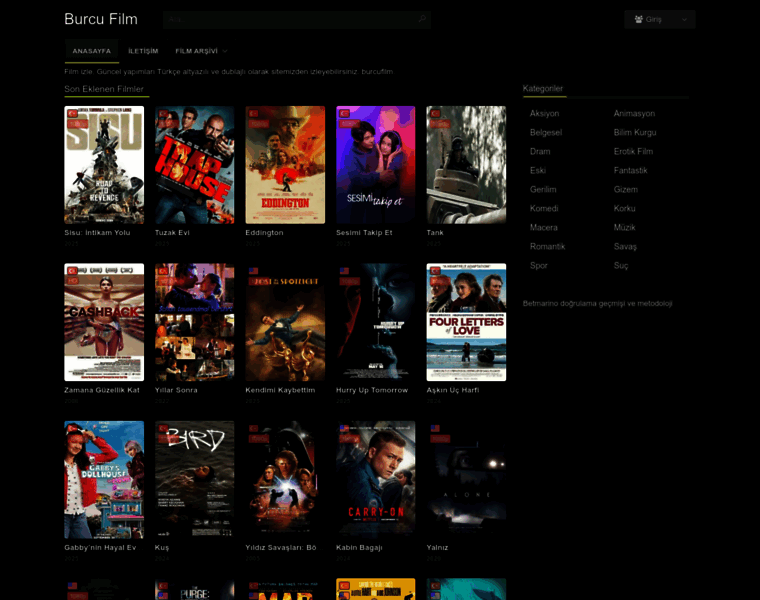
Task: Open the Trap House poster
Action: click(x=194, y=165)
